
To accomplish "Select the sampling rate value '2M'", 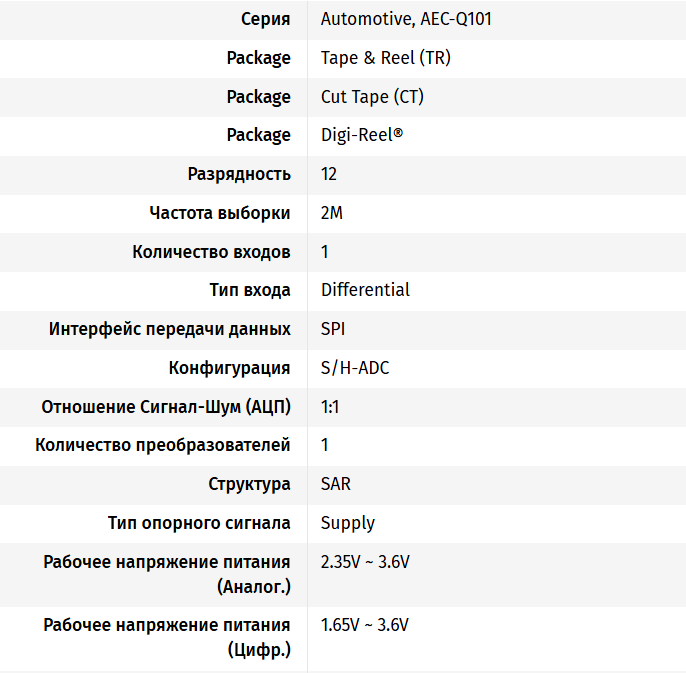I will 332,213.
